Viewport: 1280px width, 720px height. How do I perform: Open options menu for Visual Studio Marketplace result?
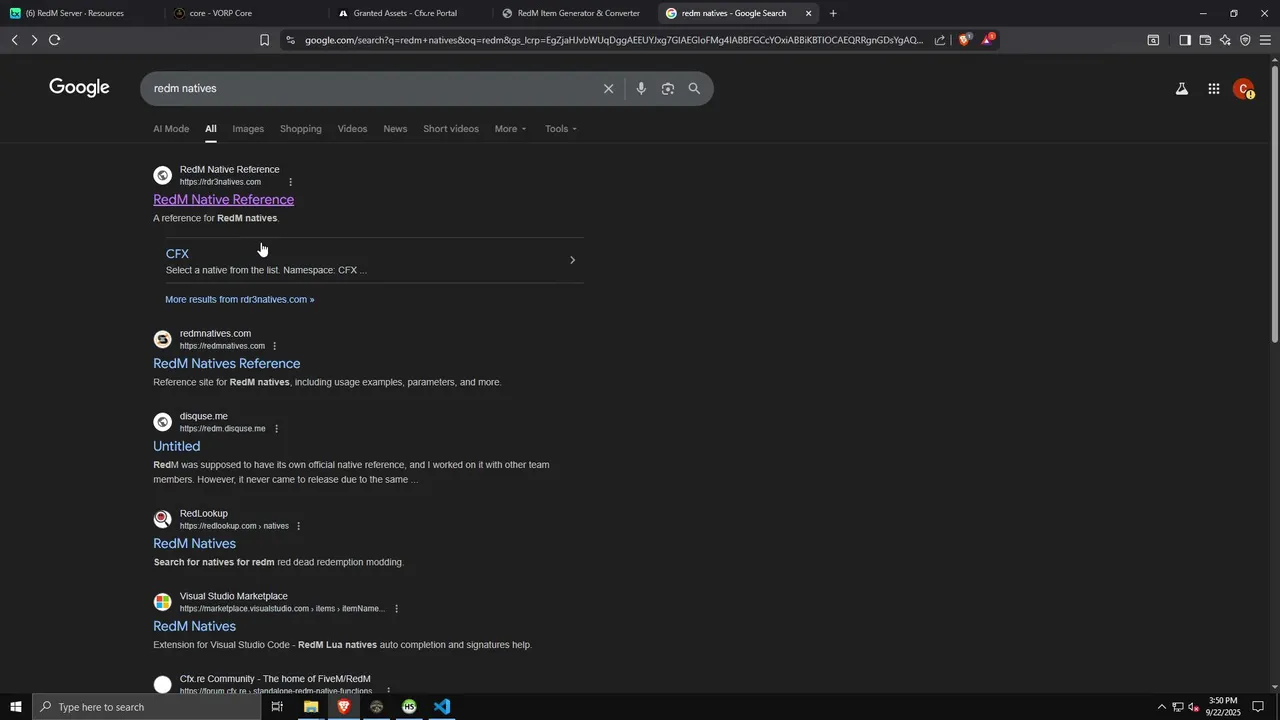(396, 609)
